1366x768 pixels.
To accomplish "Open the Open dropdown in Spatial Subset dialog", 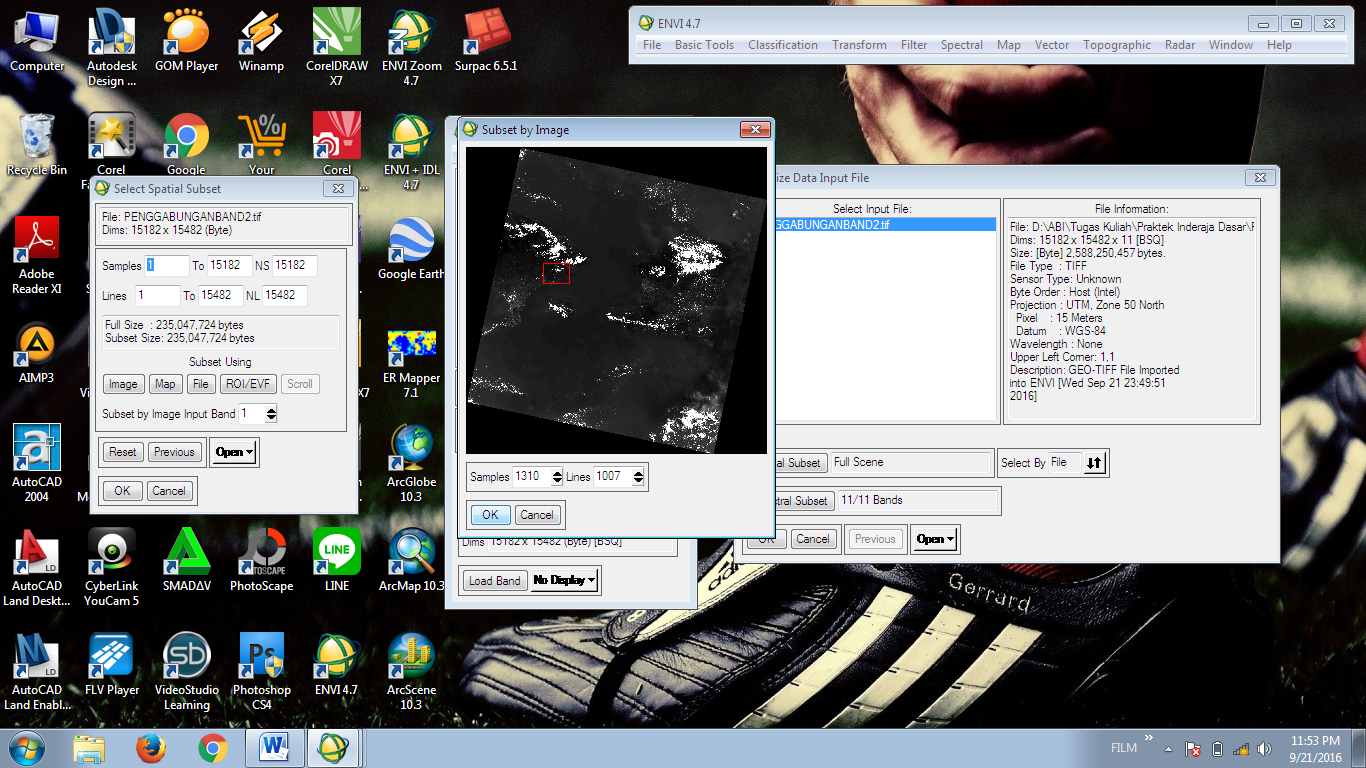I will 234,452.
